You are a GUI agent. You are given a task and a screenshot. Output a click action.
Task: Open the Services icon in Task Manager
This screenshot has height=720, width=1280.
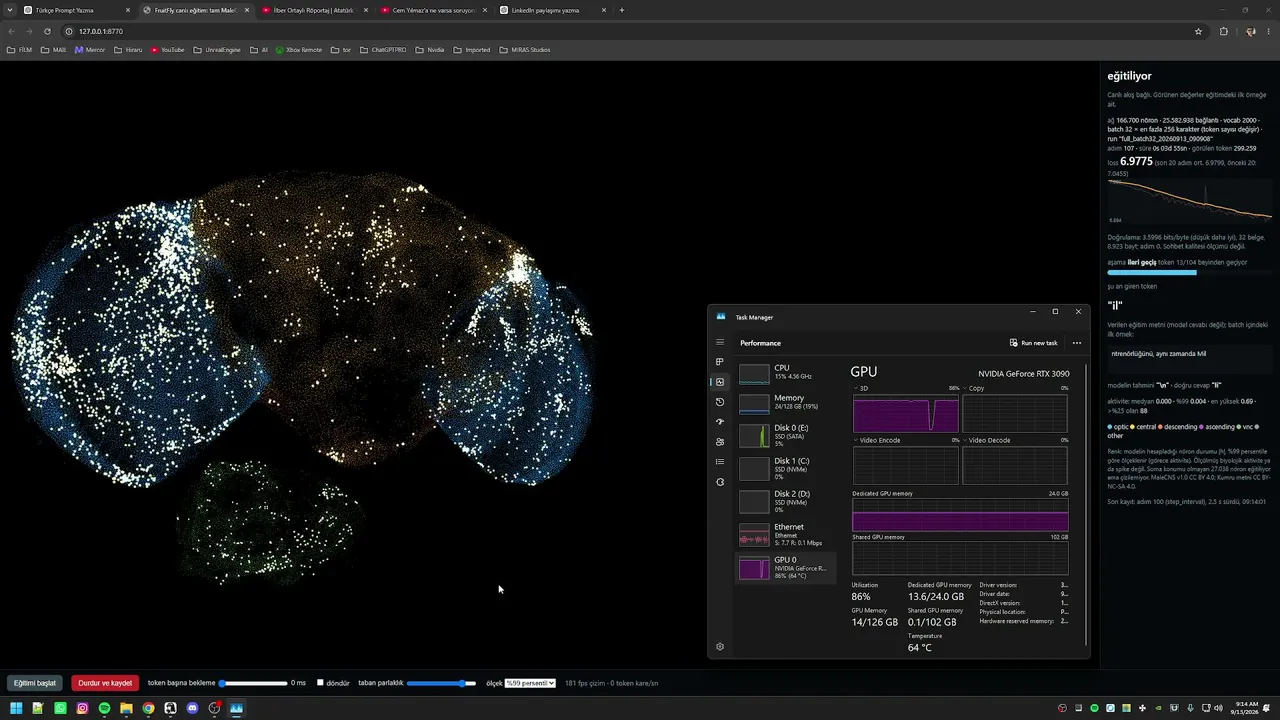(720, 482)
